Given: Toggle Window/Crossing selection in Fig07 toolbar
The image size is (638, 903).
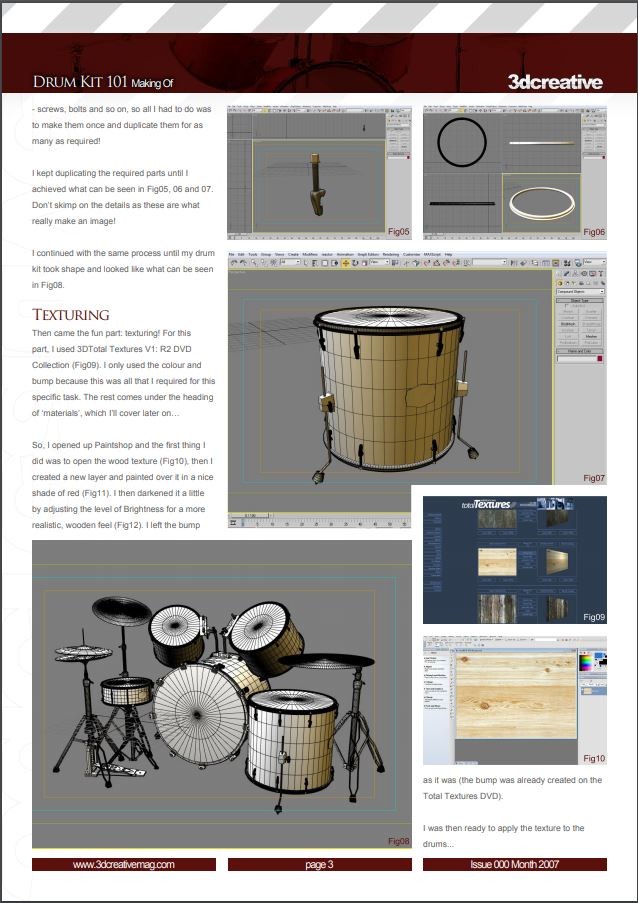Looking at the screenshot, I should pos(335,263).
